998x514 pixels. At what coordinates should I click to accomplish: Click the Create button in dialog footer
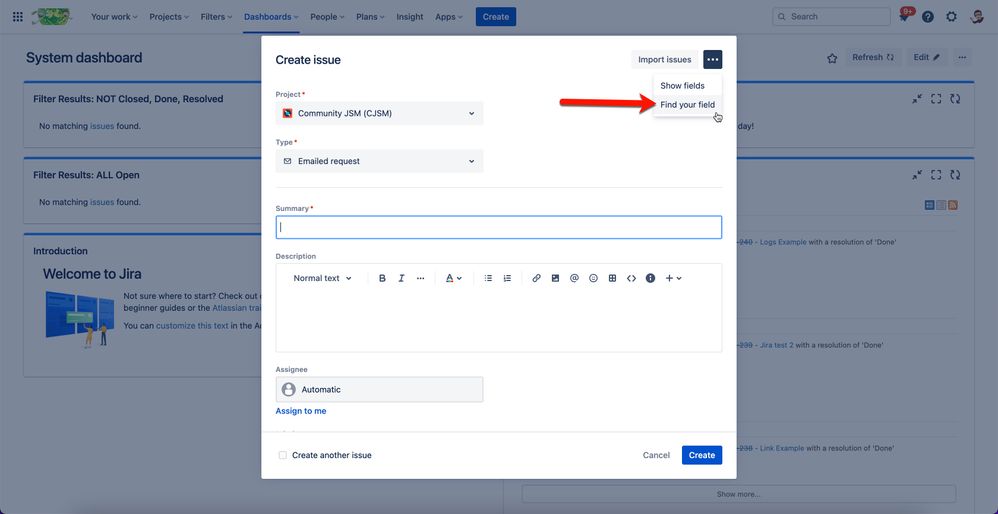point(702,455)
